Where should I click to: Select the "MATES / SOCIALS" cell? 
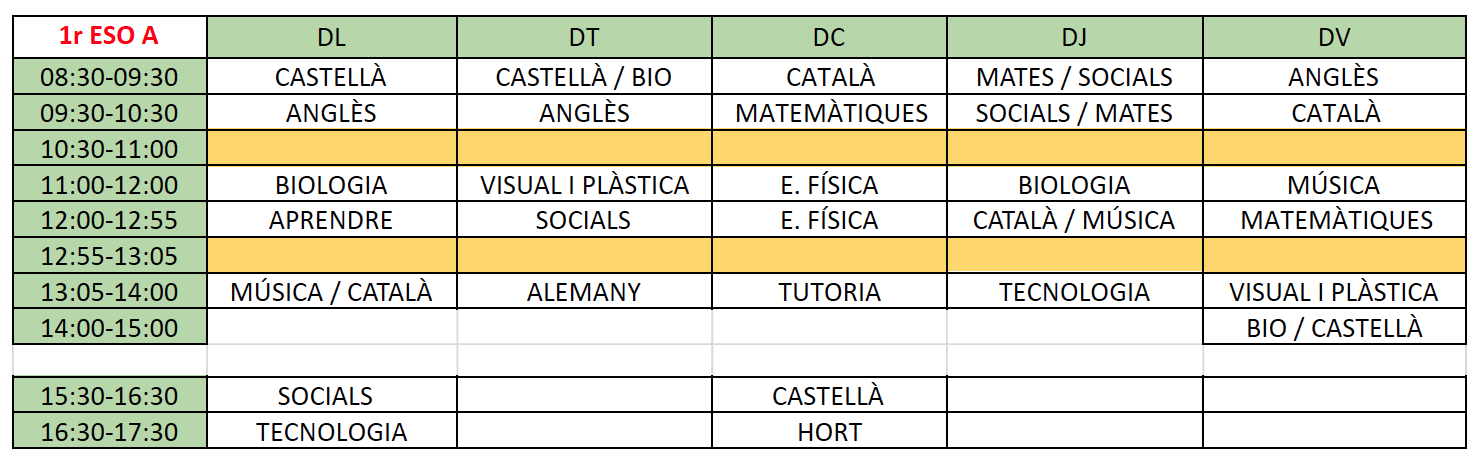(x=1074, y=77)
